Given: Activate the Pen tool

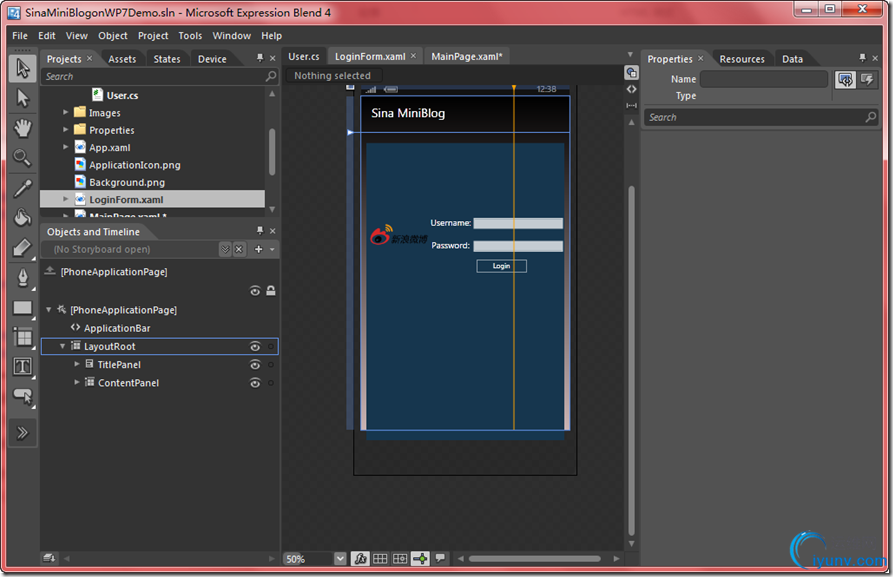Looking at the screenshot, I should pos(23,277).
